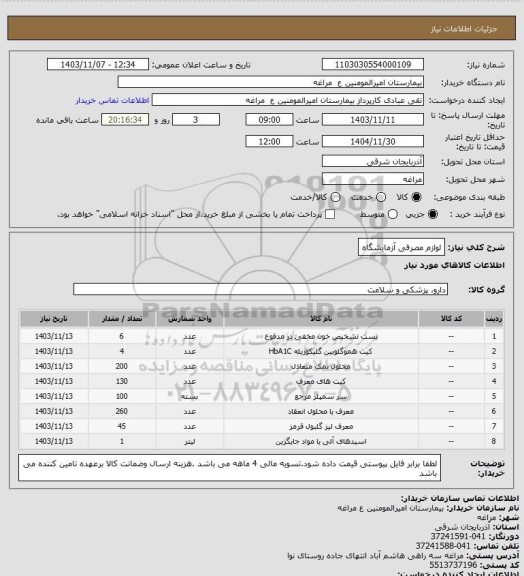This screenshot has height=576, width=524.
Task: Click quantity 45 in row 7
Action: point(122,427)
